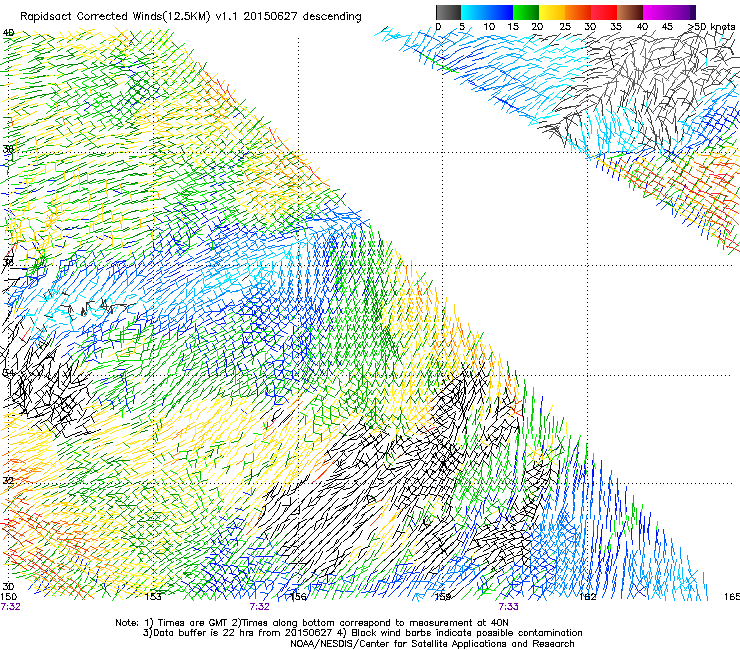This screenshot has width=740, height=650.
Task: Click the word 'descending' in the title
Action: [332, 16]
